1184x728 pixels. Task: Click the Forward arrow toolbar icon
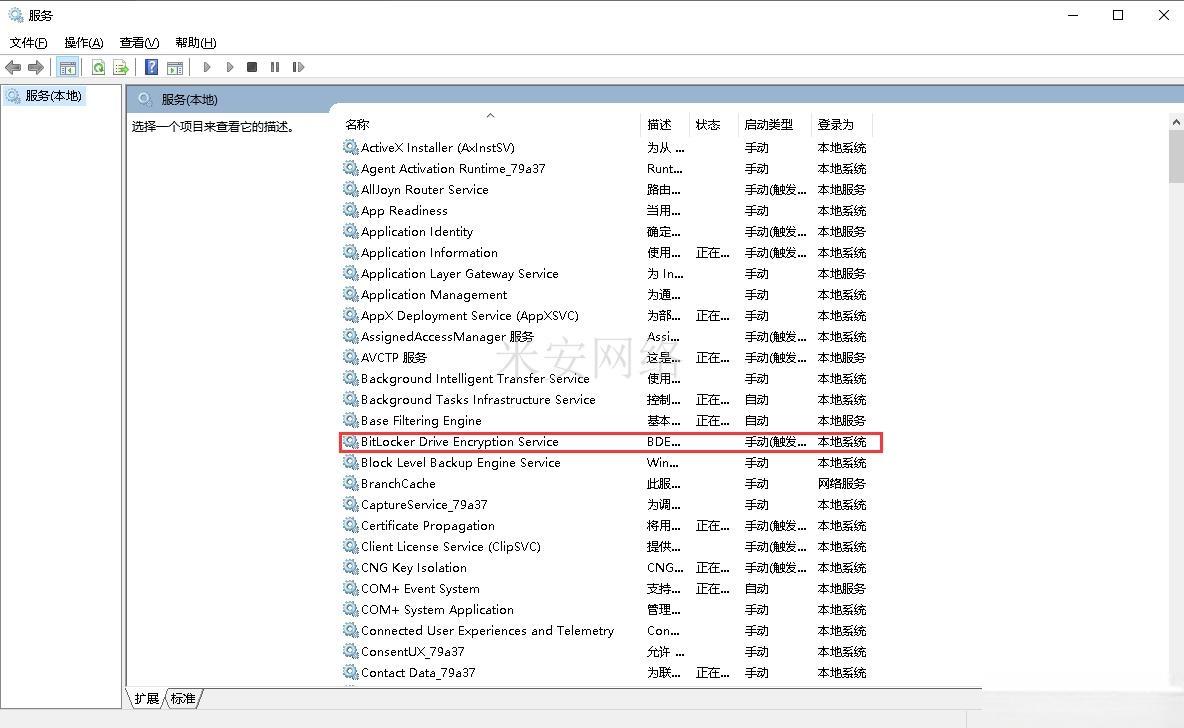35,67
